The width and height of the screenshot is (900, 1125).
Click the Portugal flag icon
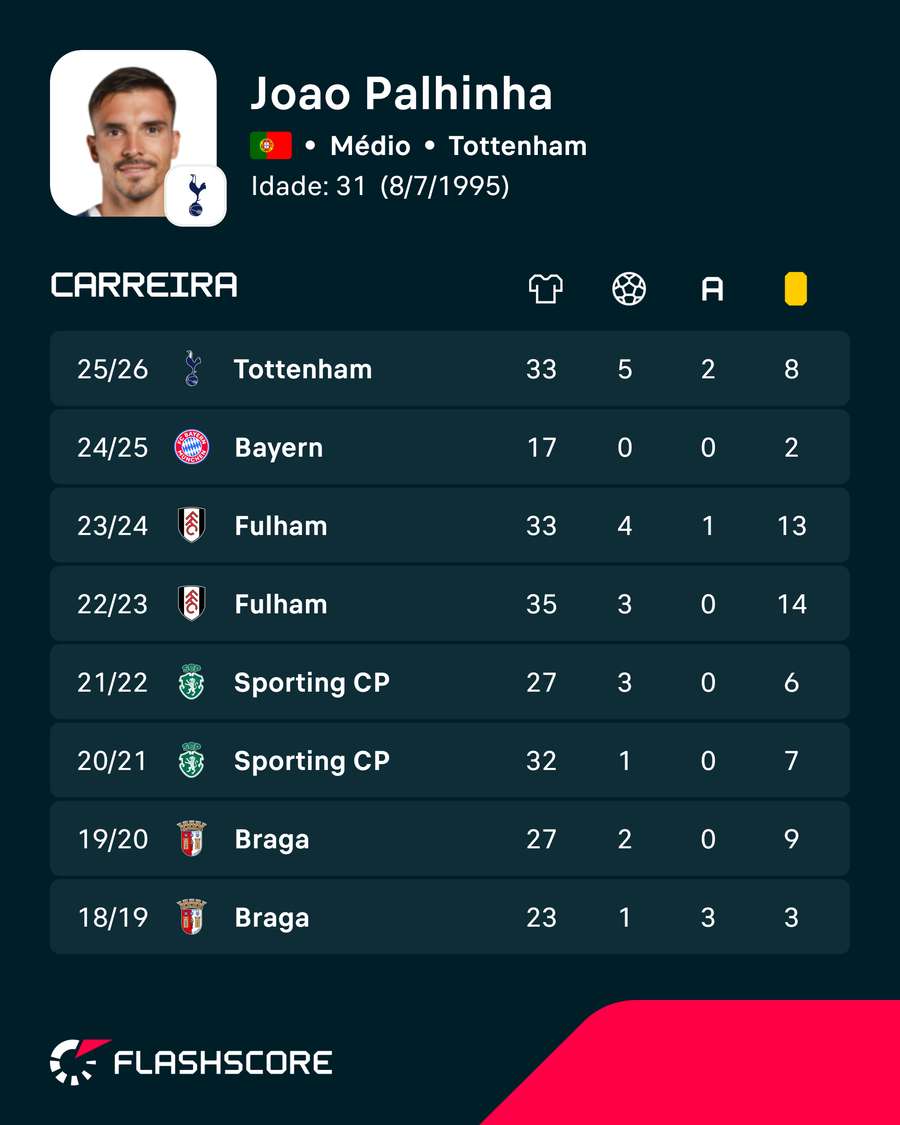pyautogui.click(x=271, y=146)
